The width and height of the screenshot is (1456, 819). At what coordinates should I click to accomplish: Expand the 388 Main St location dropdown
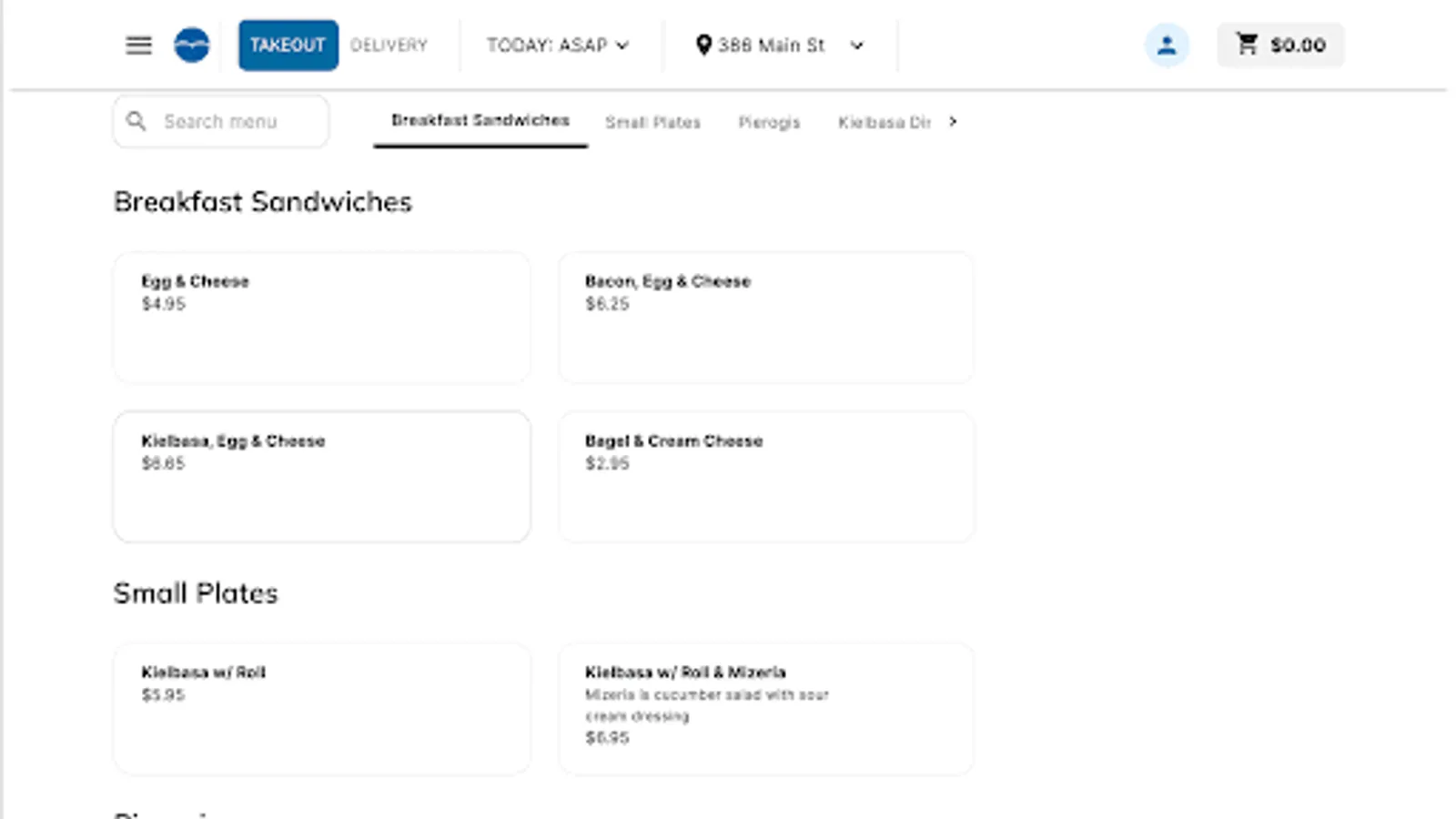pos(855,45)
